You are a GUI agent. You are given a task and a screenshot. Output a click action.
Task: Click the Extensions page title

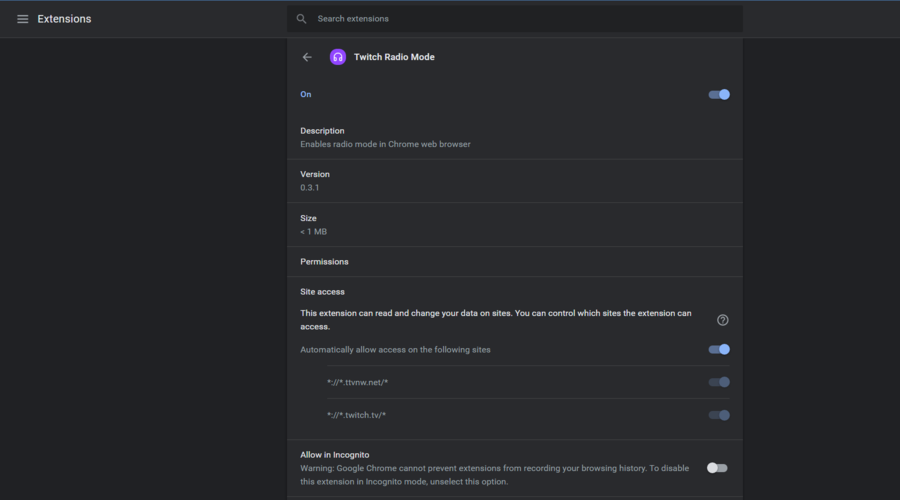tap(64, 19)
